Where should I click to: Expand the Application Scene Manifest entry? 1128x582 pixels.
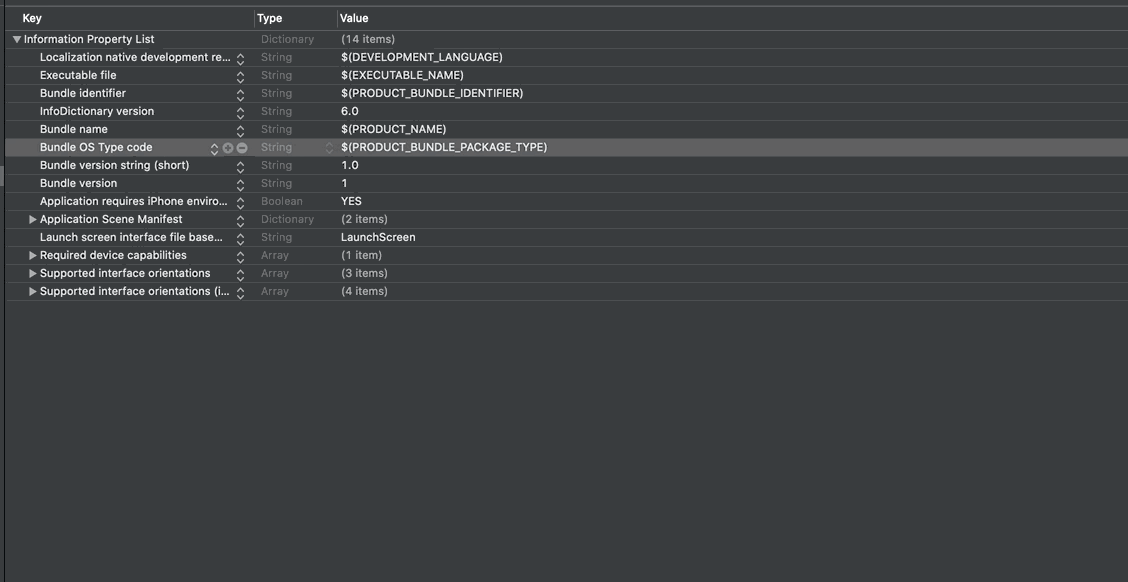(32, 219)
